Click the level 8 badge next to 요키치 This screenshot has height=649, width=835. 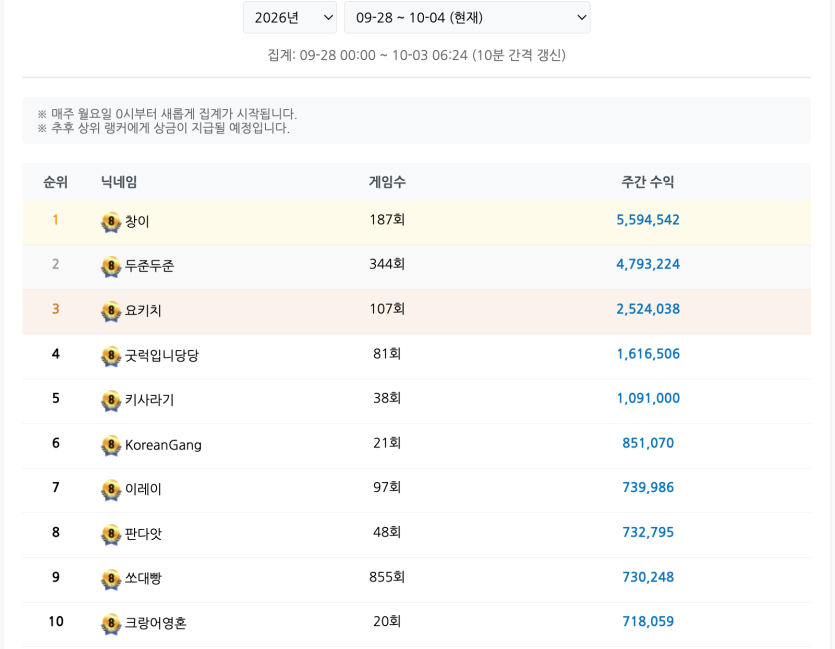tap(111, 311)
